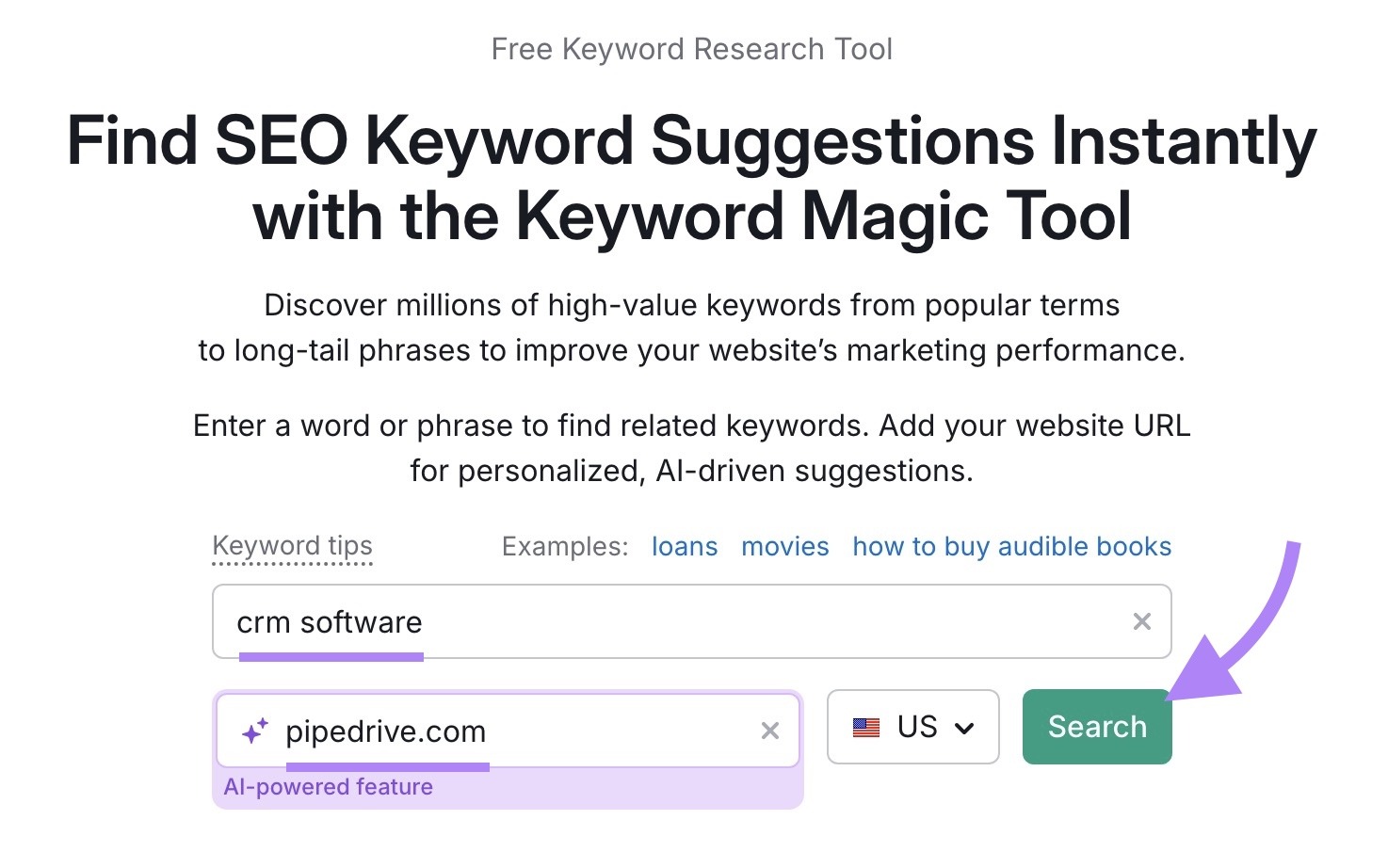Click the purple AI sparkle icon

pyautogui.click(x=252, y=731)
